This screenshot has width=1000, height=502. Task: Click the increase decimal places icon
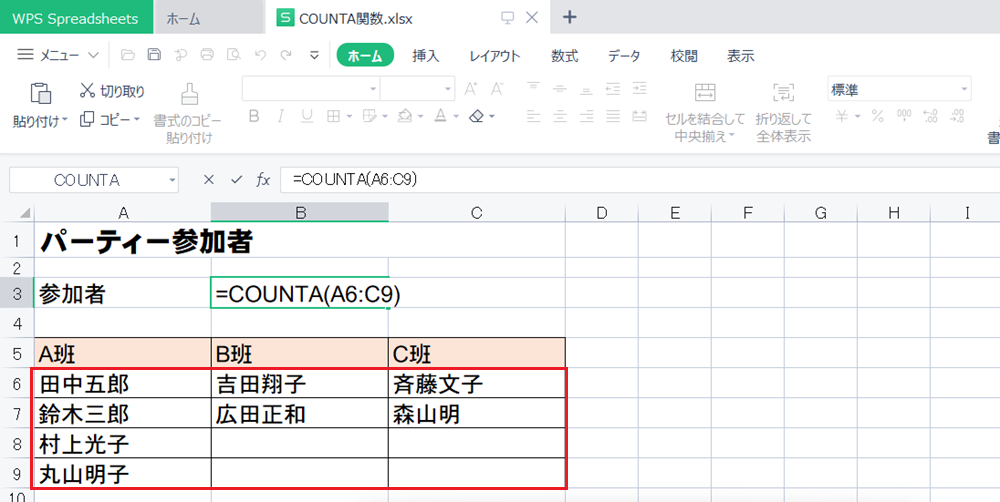coord(930,116)
